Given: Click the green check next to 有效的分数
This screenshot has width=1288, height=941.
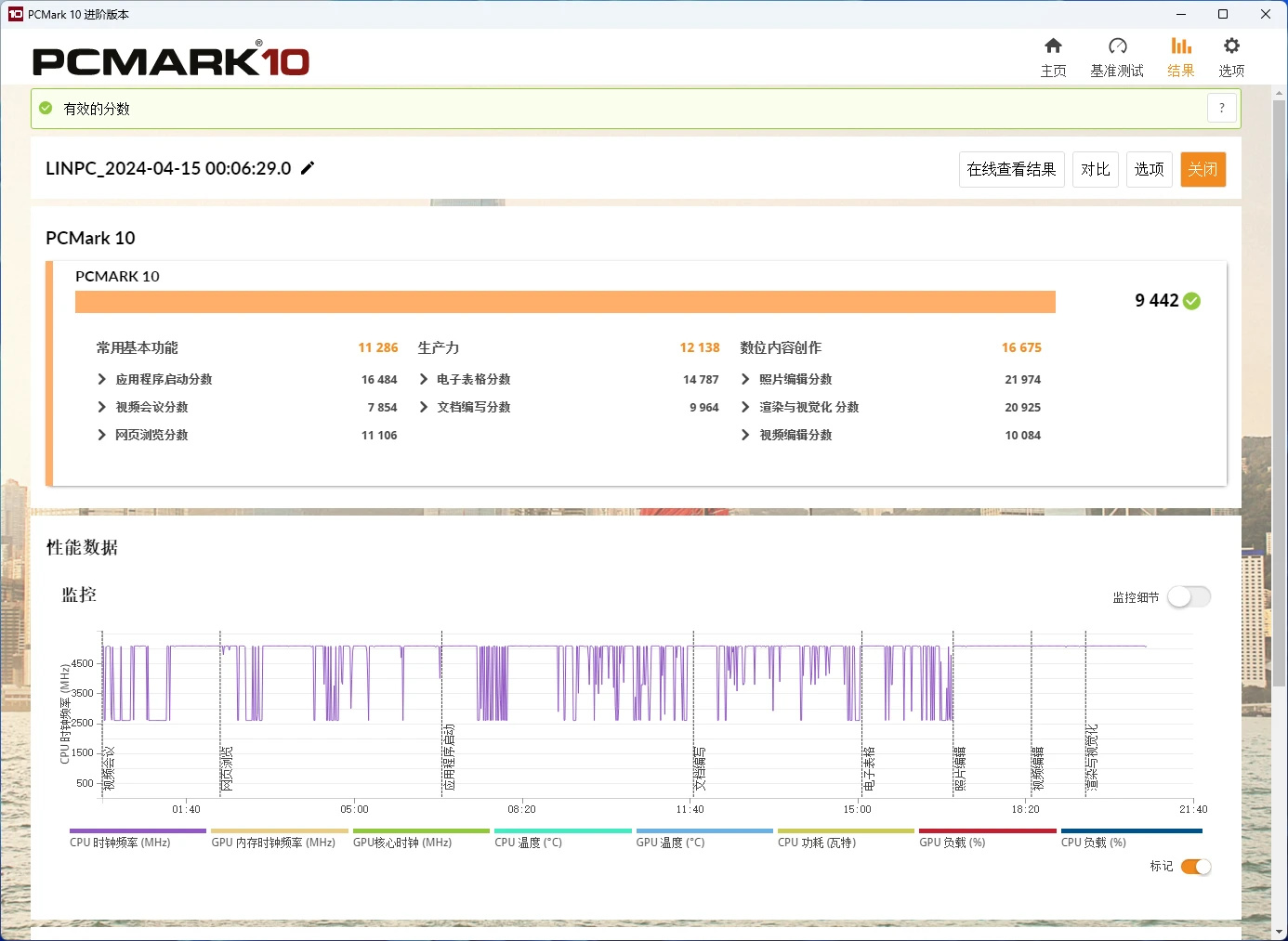Looking at the screenshot, I should 46,109.
